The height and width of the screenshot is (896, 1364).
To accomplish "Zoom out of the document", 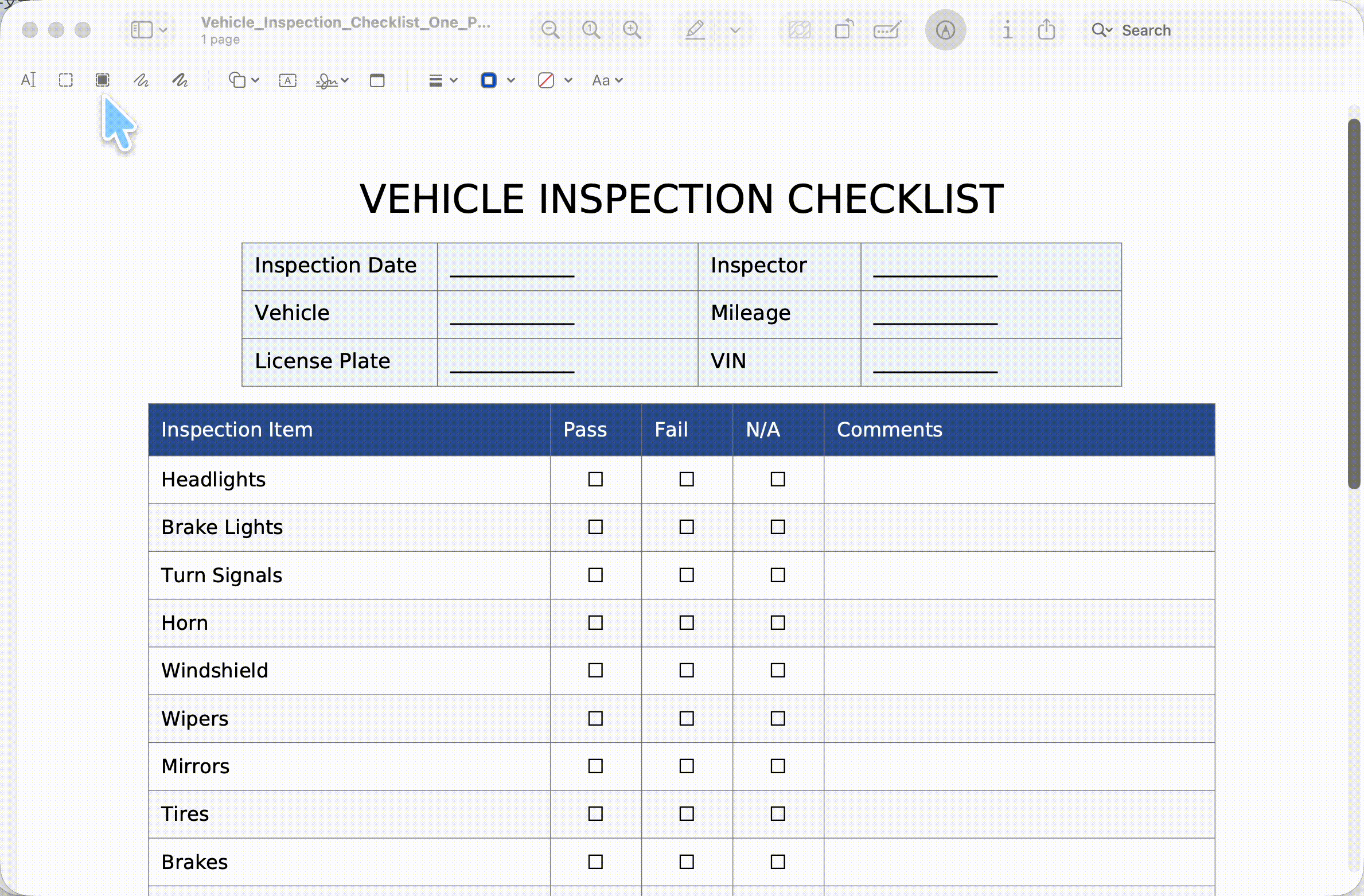I will pyautogui.click(x=550, y=30).
